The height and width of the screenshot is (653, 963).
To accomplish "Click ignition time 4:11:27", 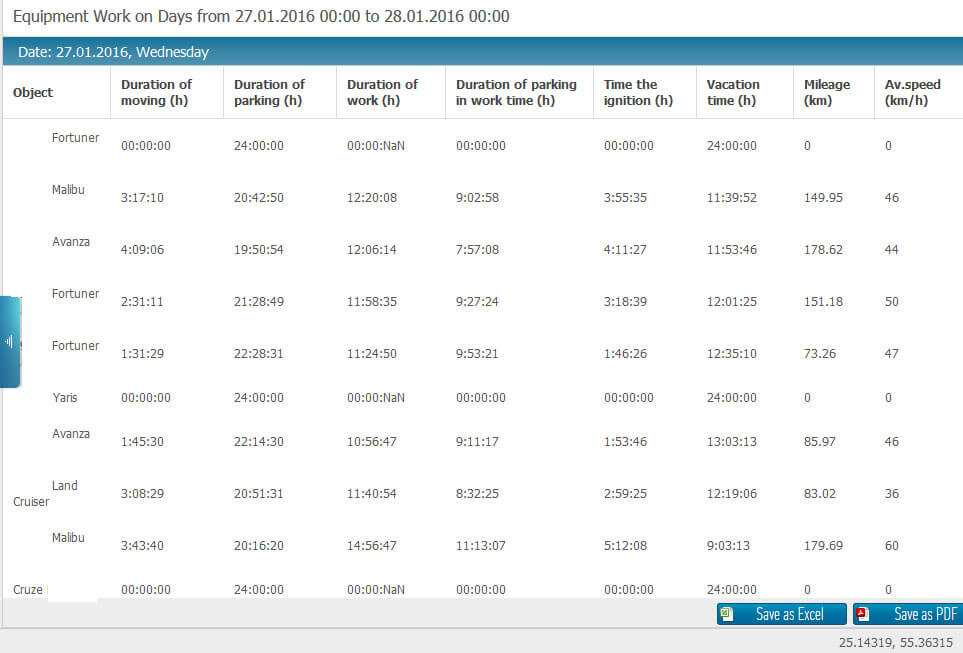I will [625, 250].
